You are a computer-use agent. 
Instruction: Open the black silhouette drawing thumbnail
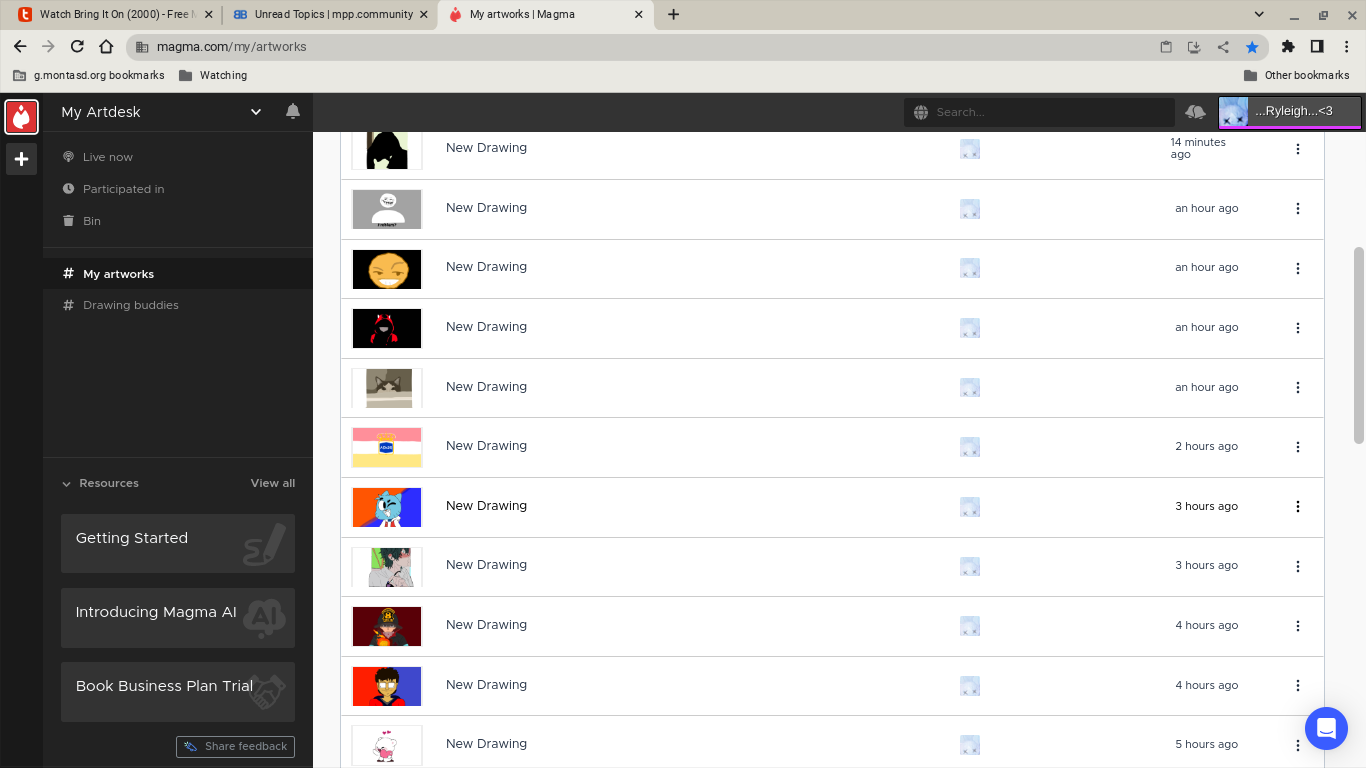click(387, 150)
